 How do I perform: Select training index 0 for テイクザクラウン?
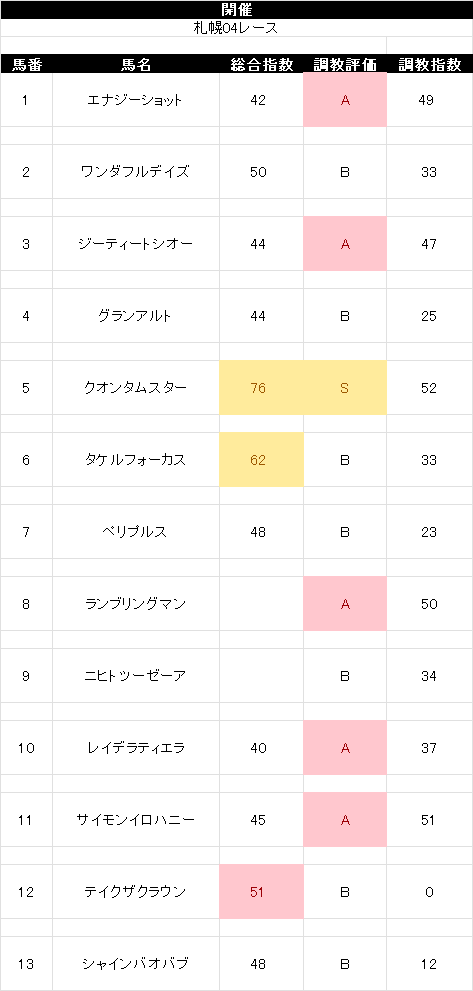click(x=429, y=892)
